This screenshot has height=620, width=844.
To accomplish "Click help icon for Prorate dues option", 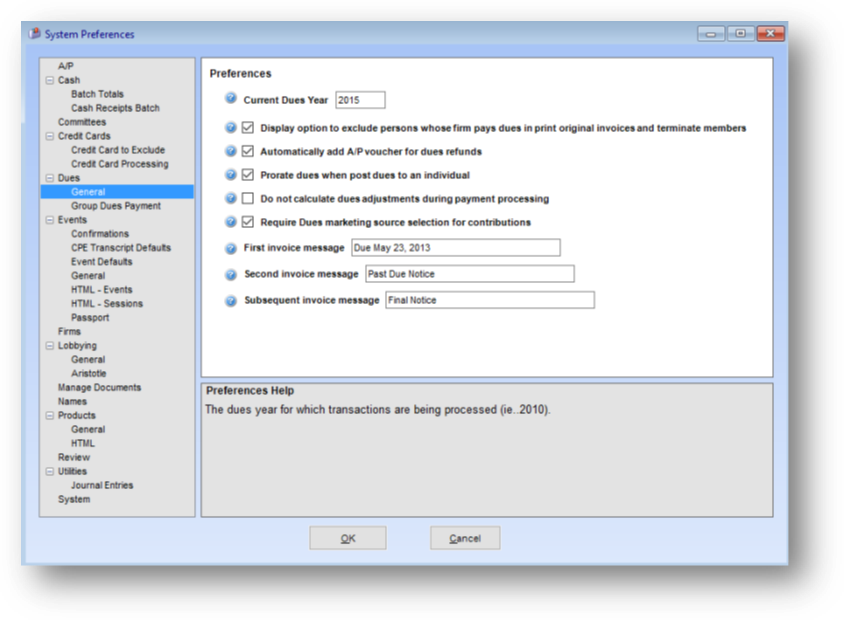I will tap(230, 175).
